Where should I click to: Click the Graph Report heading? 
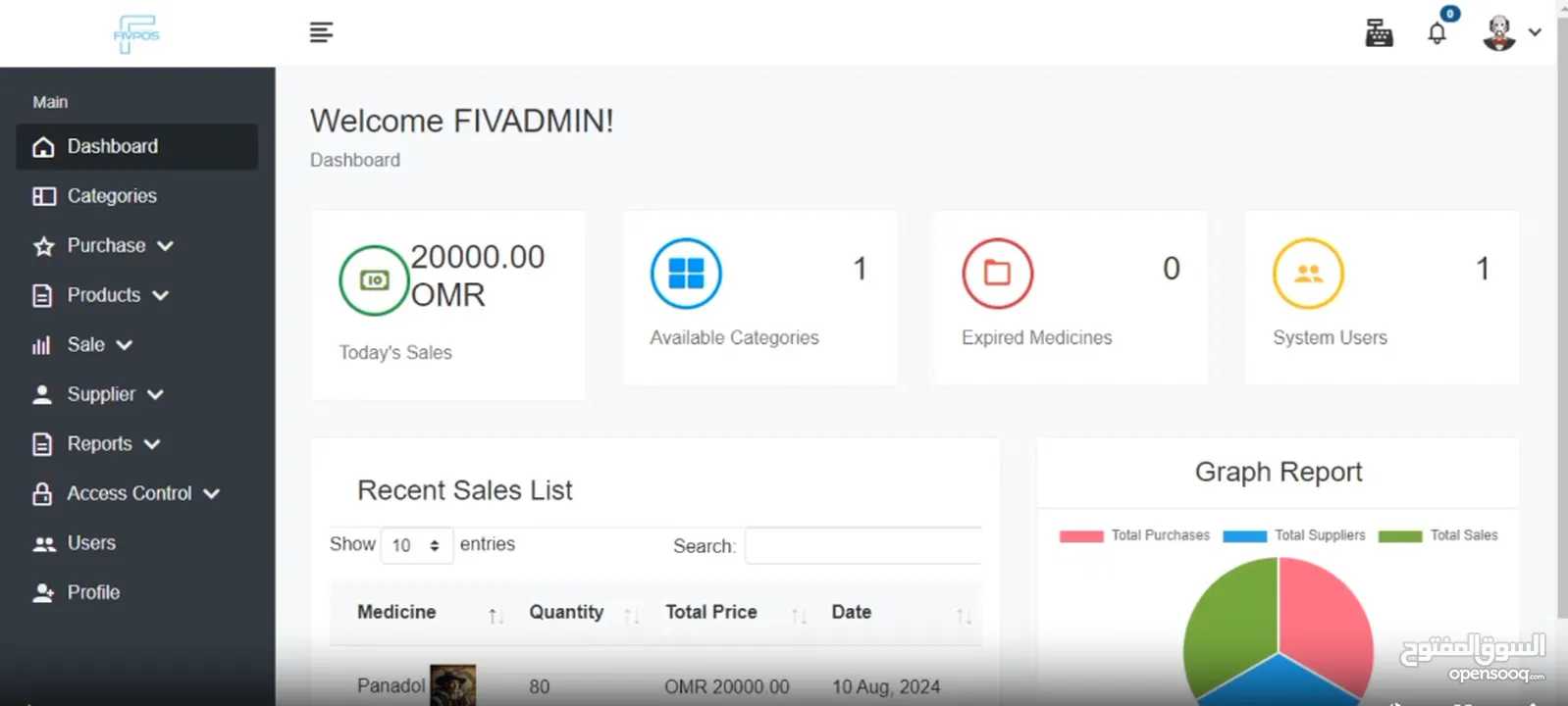[1279, 472]
